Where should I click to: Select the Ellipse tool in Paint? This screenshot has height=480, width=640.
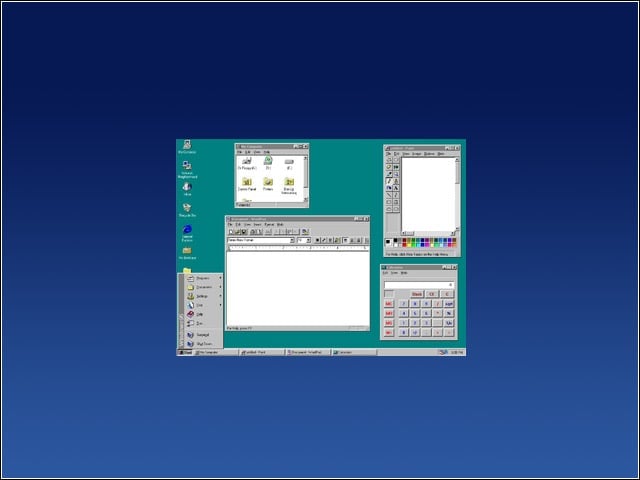click(389, 209)
